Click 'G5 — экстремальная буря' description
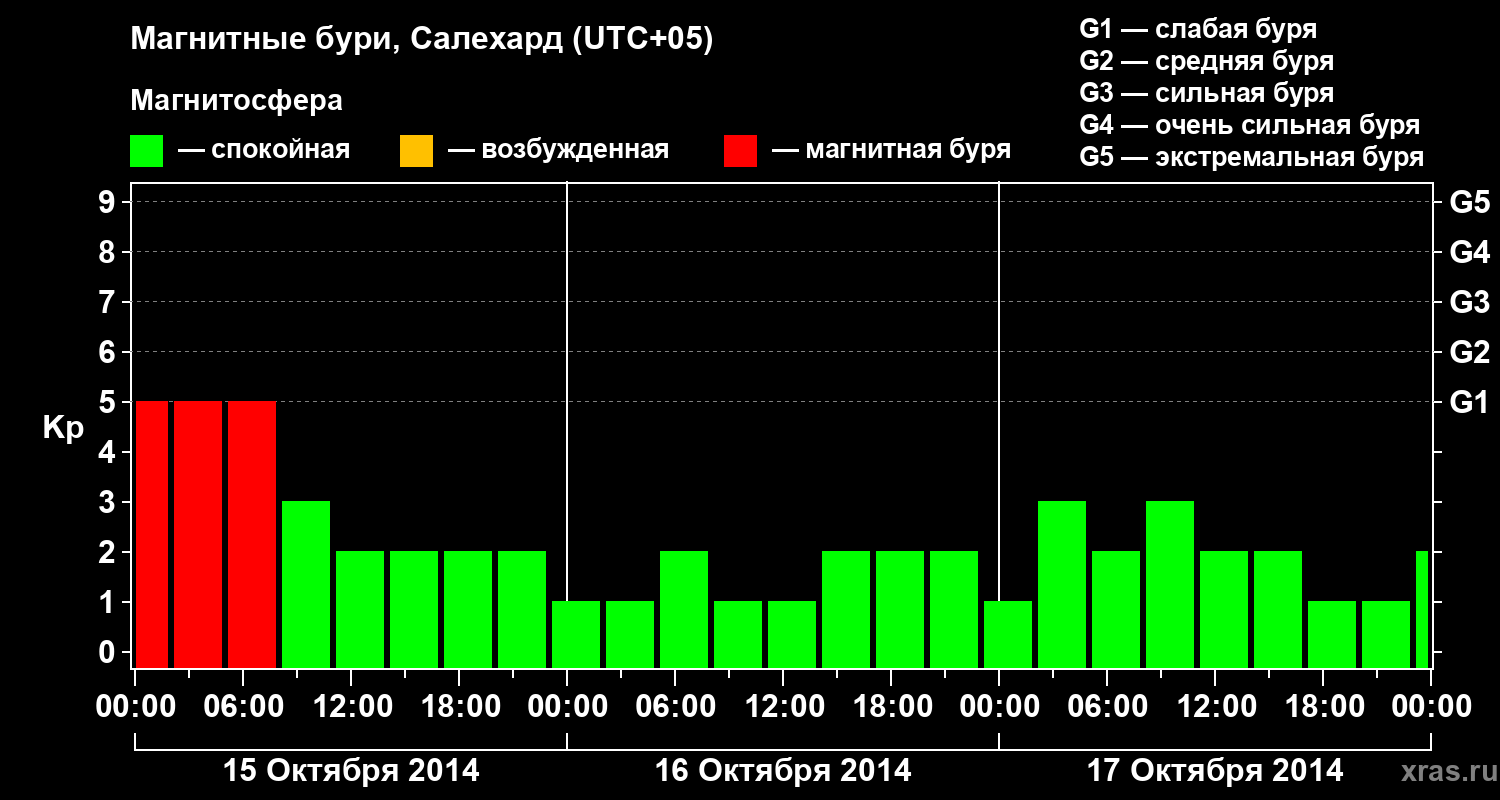Screen dimensions: 1500x800 coord(1251,157)
